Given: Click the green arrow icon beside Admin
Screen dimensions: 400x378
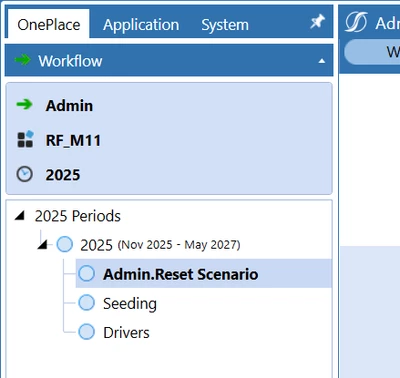Looking at the screenshot, I should click(24, 105).
